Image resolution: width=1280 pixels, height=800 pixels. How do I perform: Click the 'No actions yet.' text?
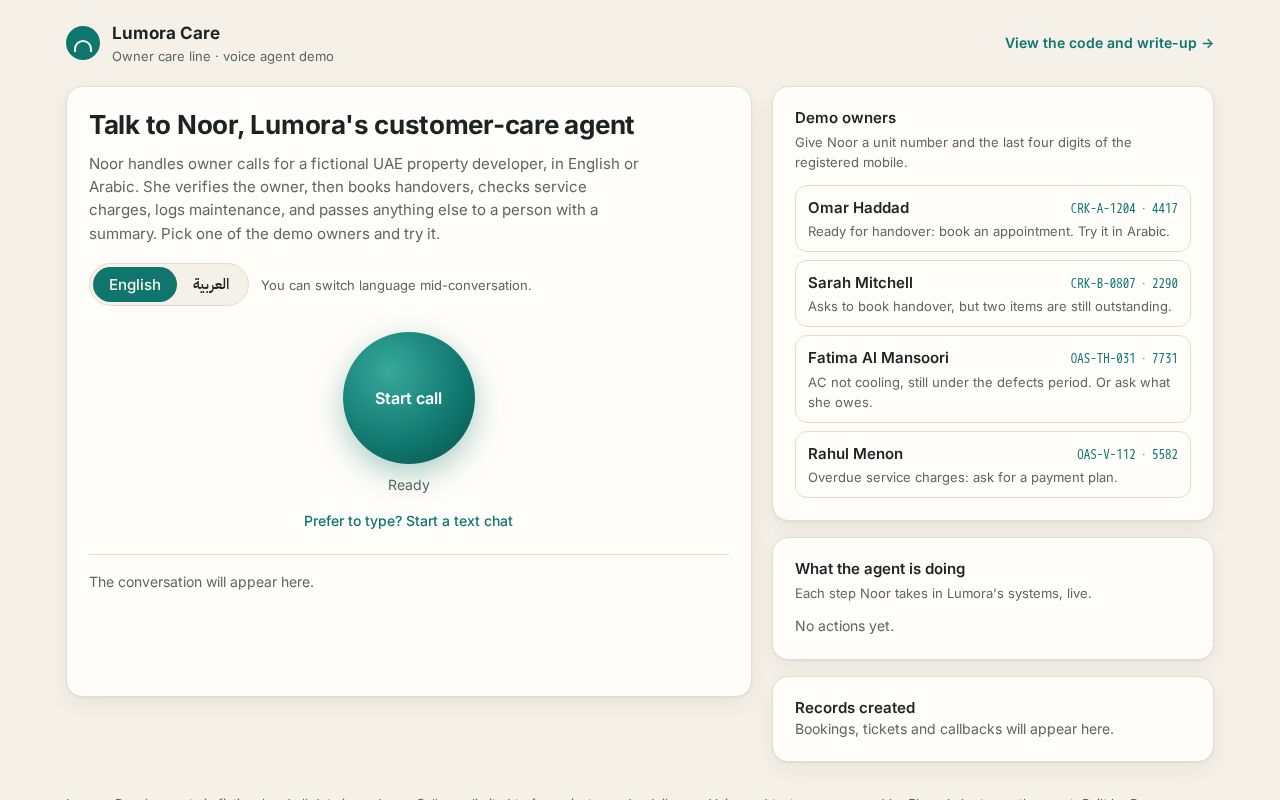[x=844, y=626]
